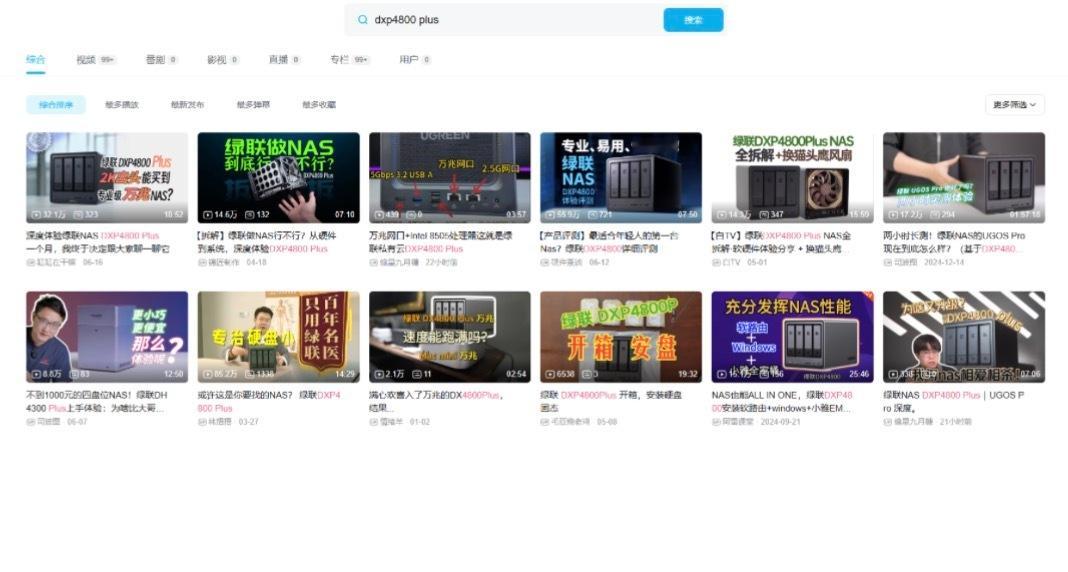Sort results by 最多弹幕
Screen dimensions: 1068x572
click(x=253, y=104)
